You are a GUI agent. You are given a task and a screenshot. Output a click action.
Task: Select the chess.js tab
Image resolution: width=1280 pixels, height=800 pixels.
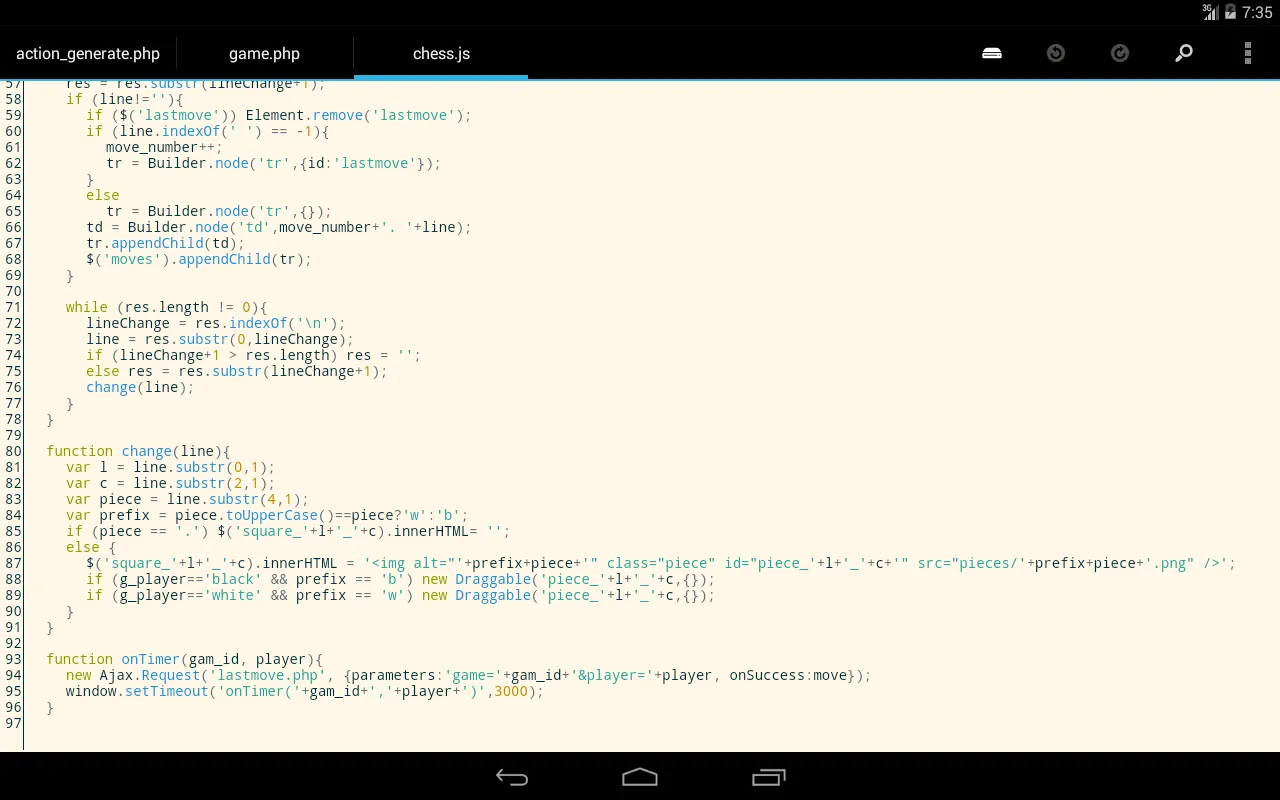click(x=441, y=54)
